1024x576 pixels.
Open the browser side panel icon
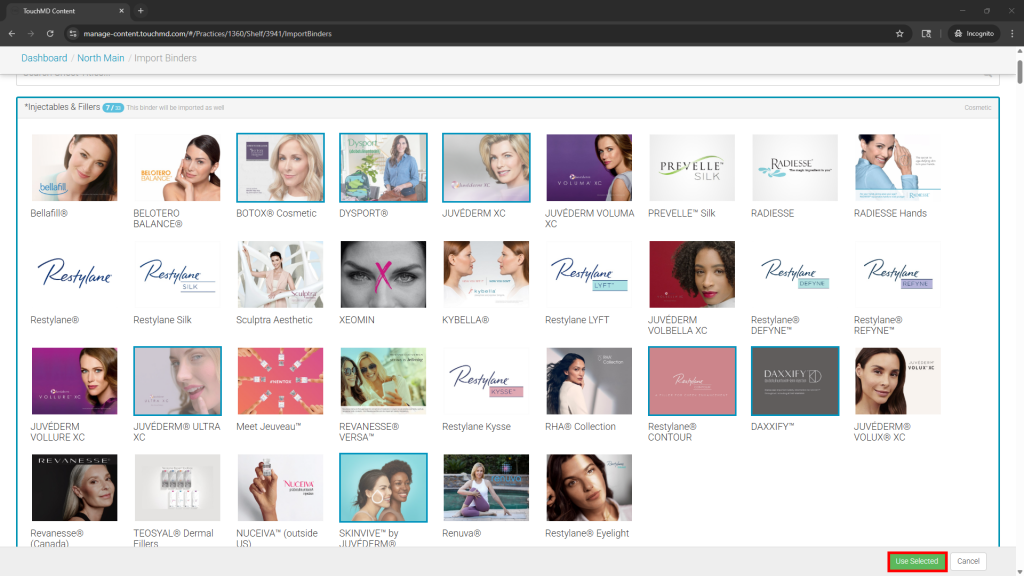[926, 33]
